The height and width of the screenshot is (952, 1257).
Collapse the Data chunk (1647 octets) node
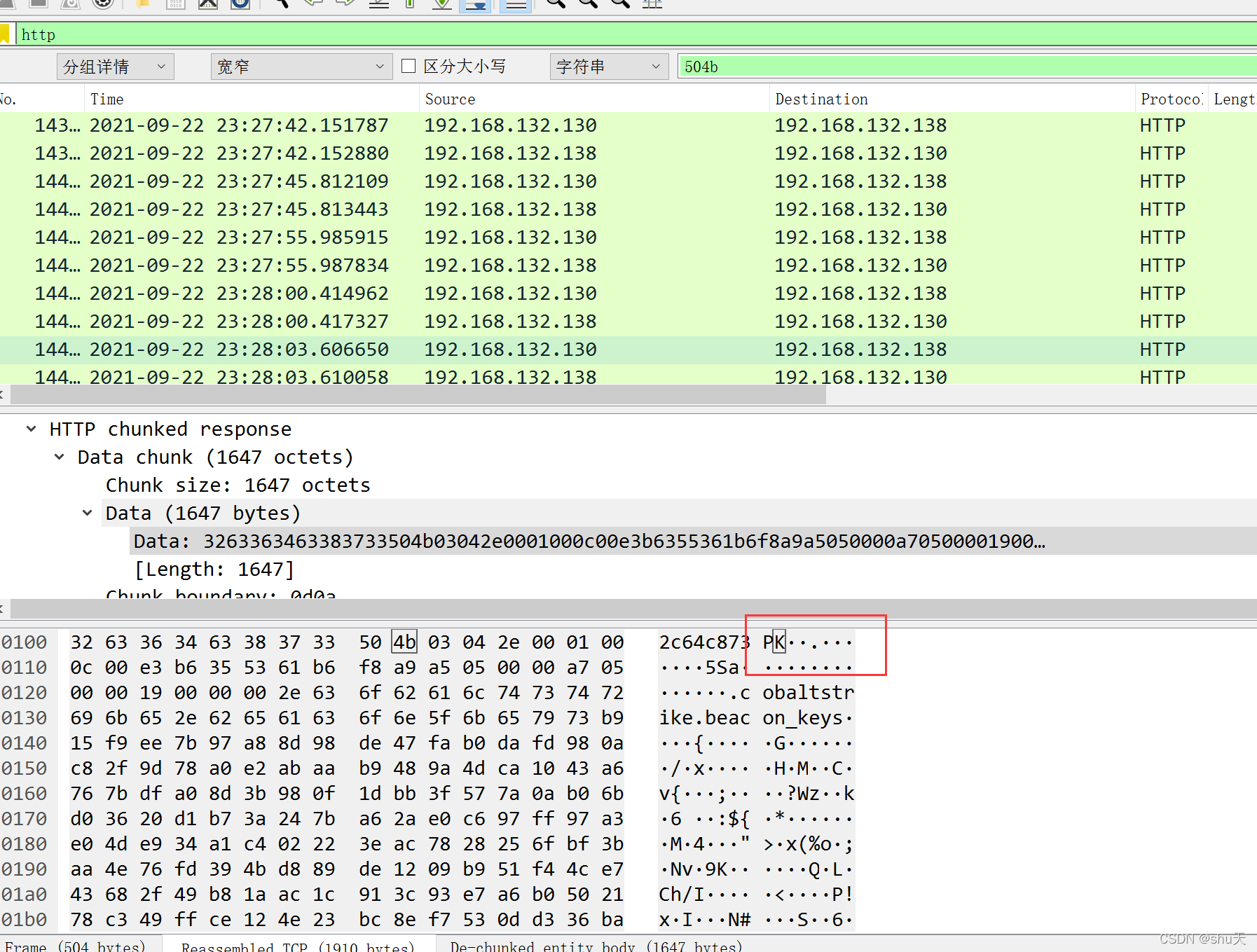pos(60,457)
